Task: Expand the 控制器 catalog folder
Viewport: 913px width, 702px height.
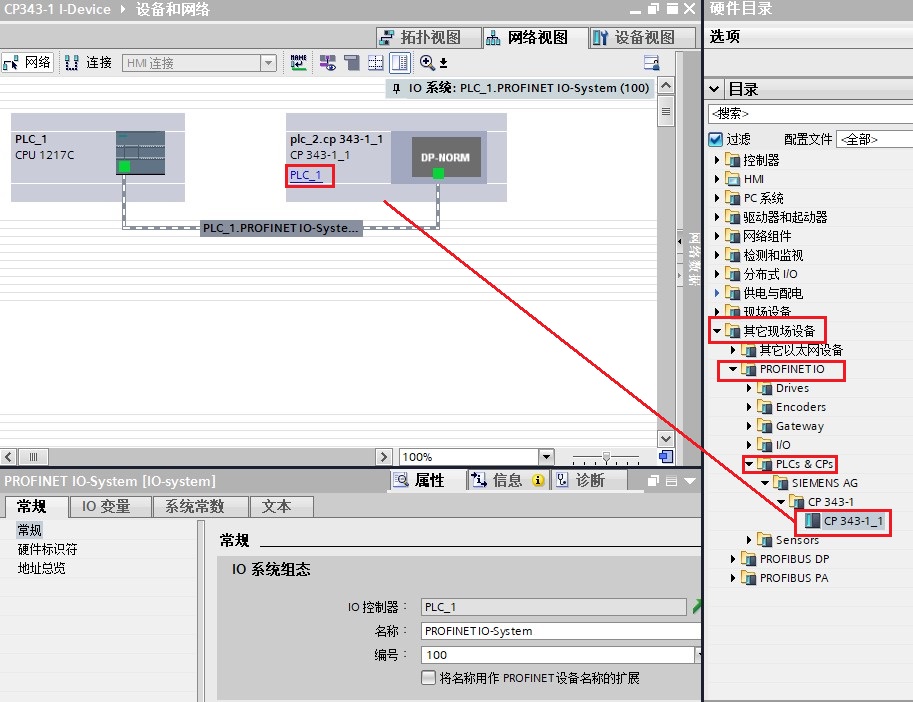Action: point(717,159)
